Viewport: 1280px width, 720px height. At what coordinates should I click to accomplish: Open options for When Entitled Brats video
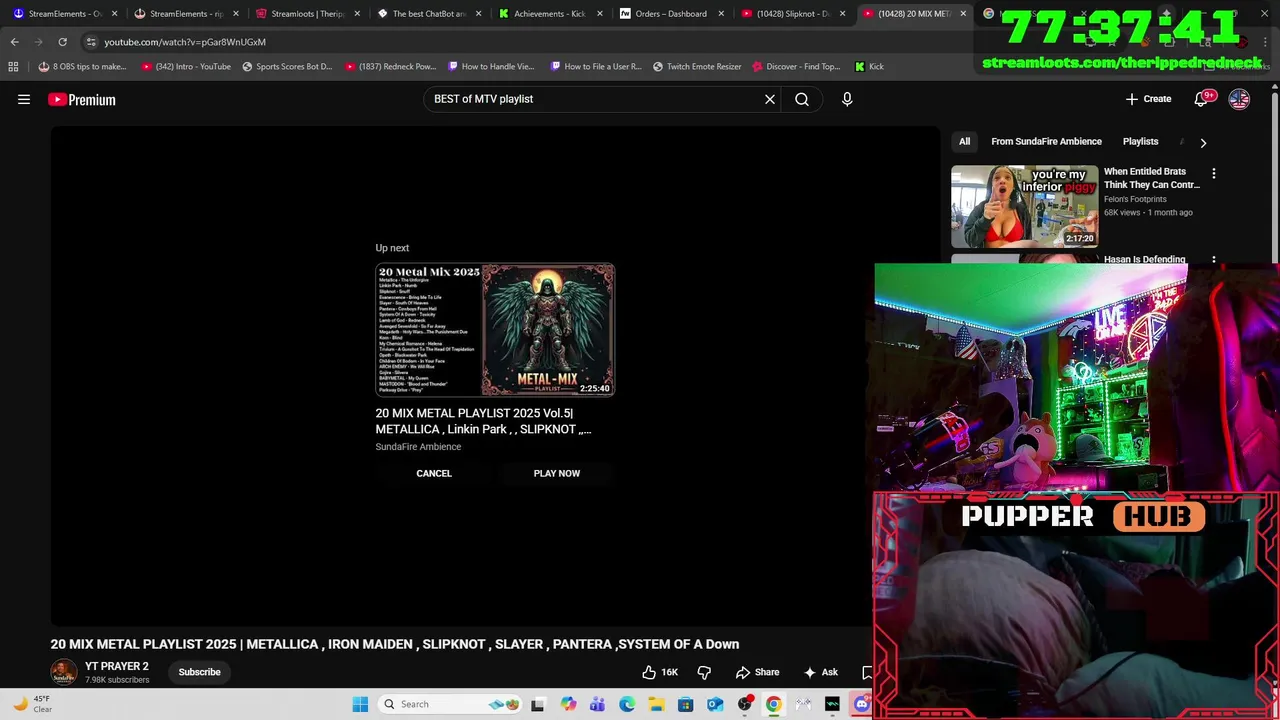point(1214,173)
